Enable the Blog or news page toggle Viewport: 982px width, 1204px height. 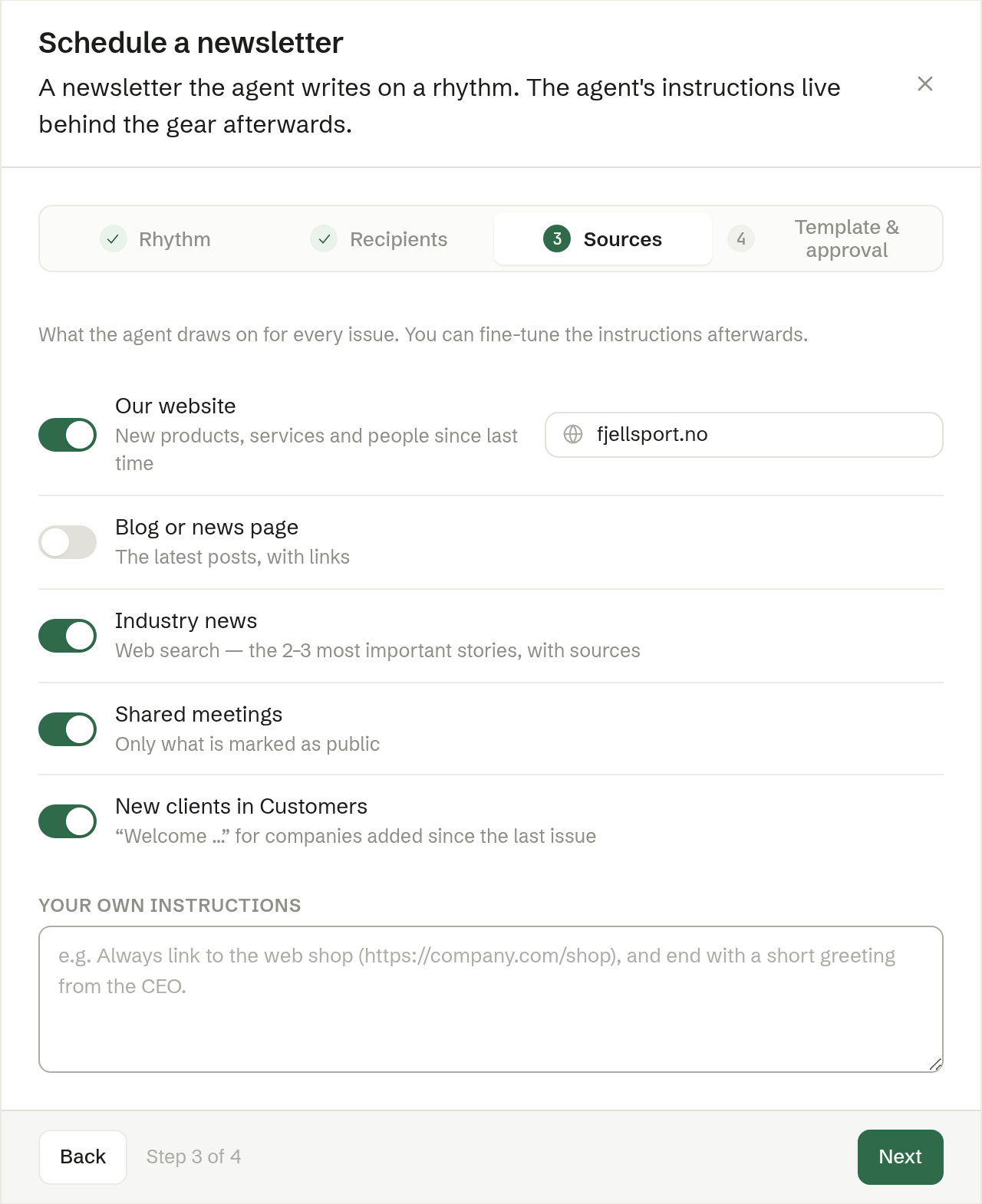[68, 542]
